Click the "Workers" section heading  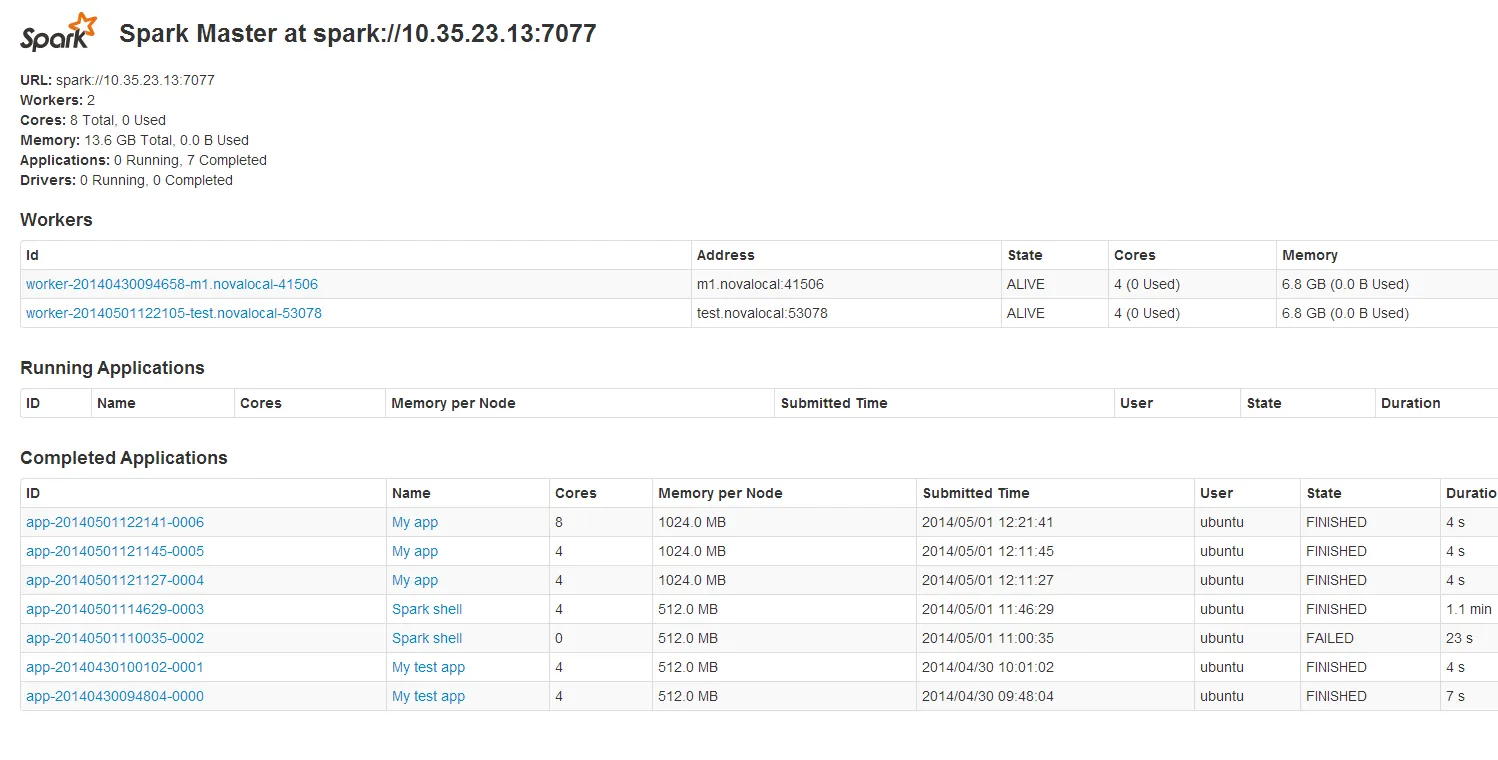[x=56, y=220]
